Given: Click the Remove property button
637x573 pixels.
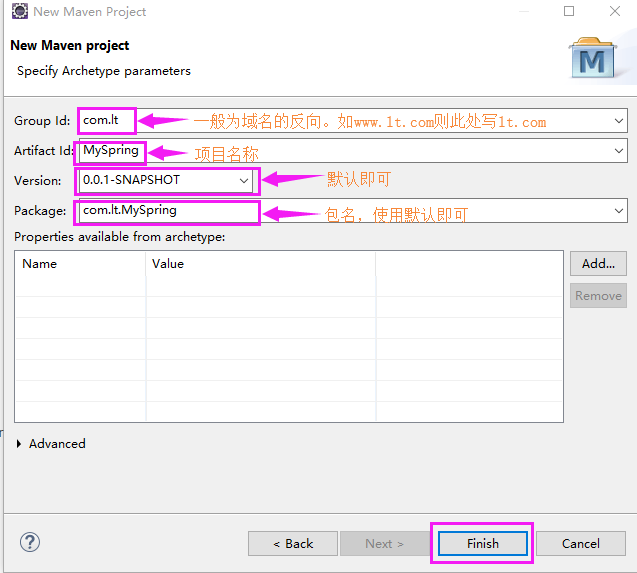Looking at the screenshot, I should coord(598,295).
